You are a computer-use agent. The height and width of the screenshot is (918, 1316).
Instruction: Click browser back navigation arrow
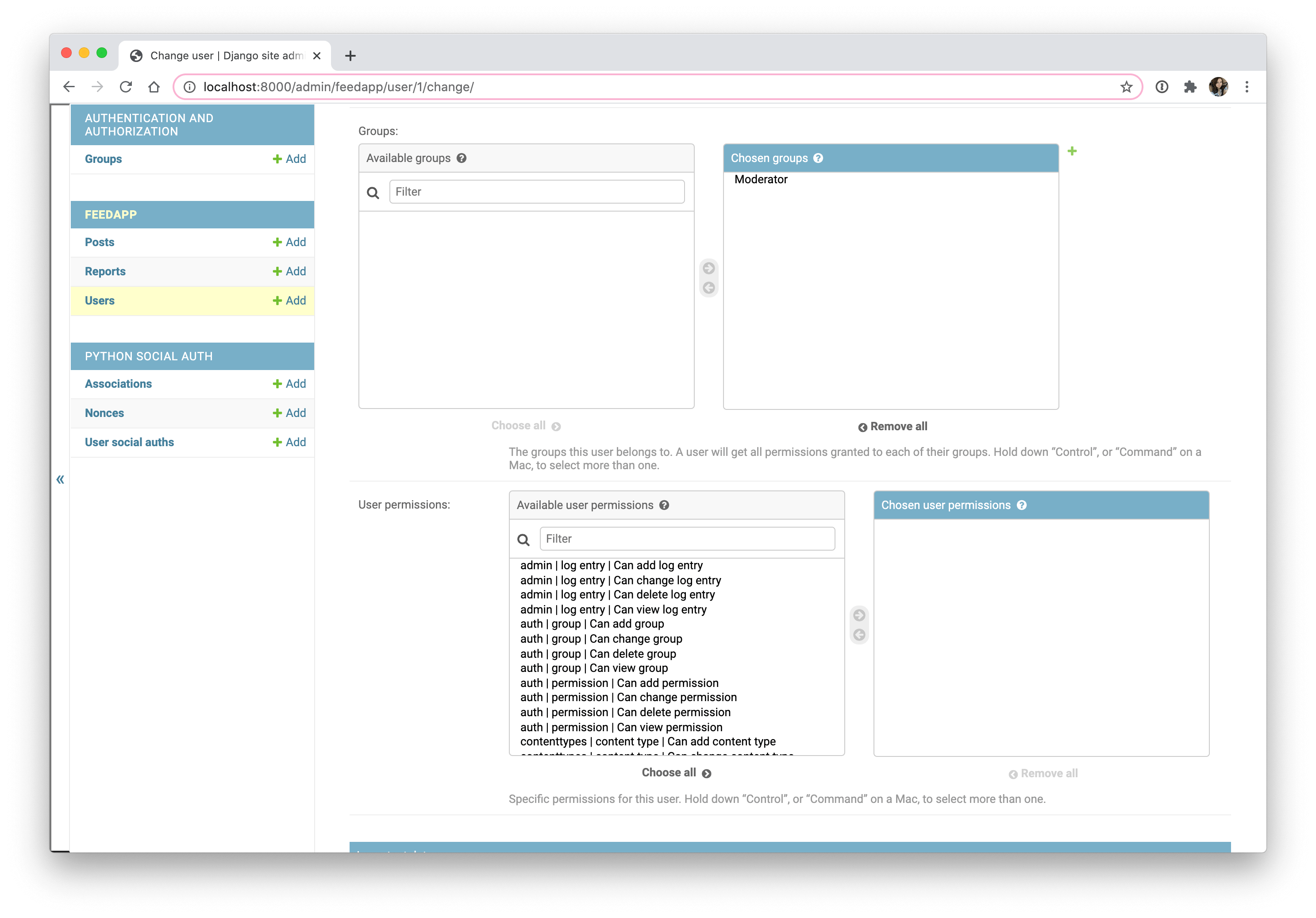click(x=69, y=87)
